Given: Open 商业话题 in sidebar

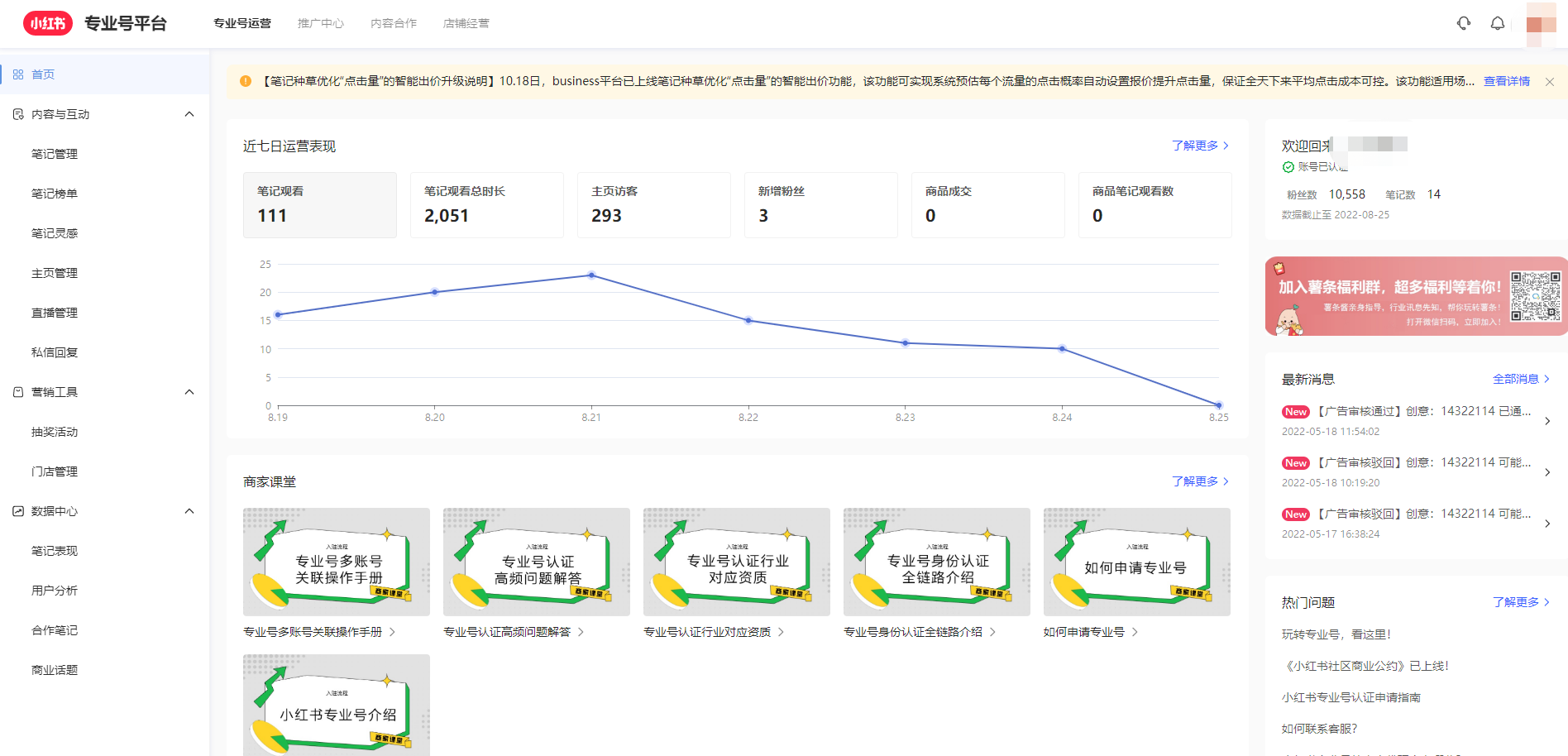Looking at the screenshot, I should point(55,670).
